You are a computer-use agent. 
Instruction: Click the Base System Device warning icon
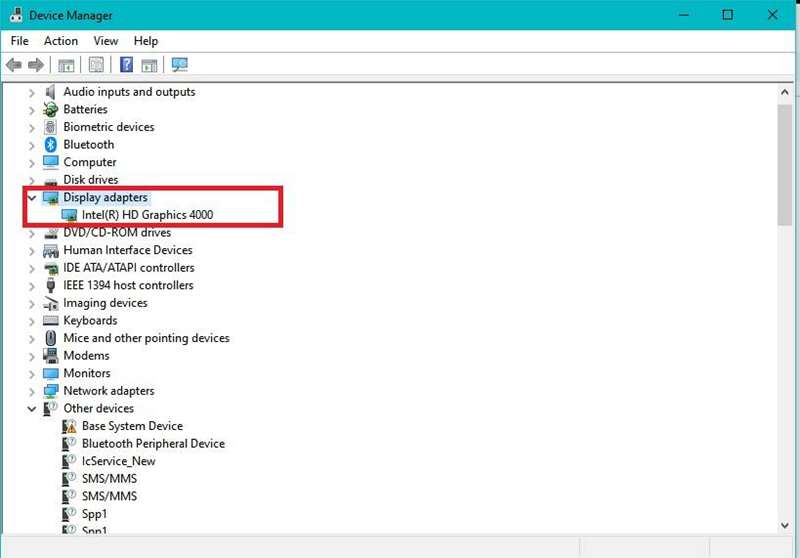tap(70, 426)
